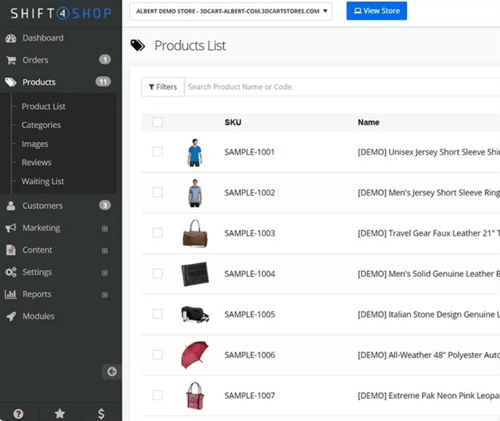
Task: Collapse sidebar with left arrow icon
Action: click(112, 372)
